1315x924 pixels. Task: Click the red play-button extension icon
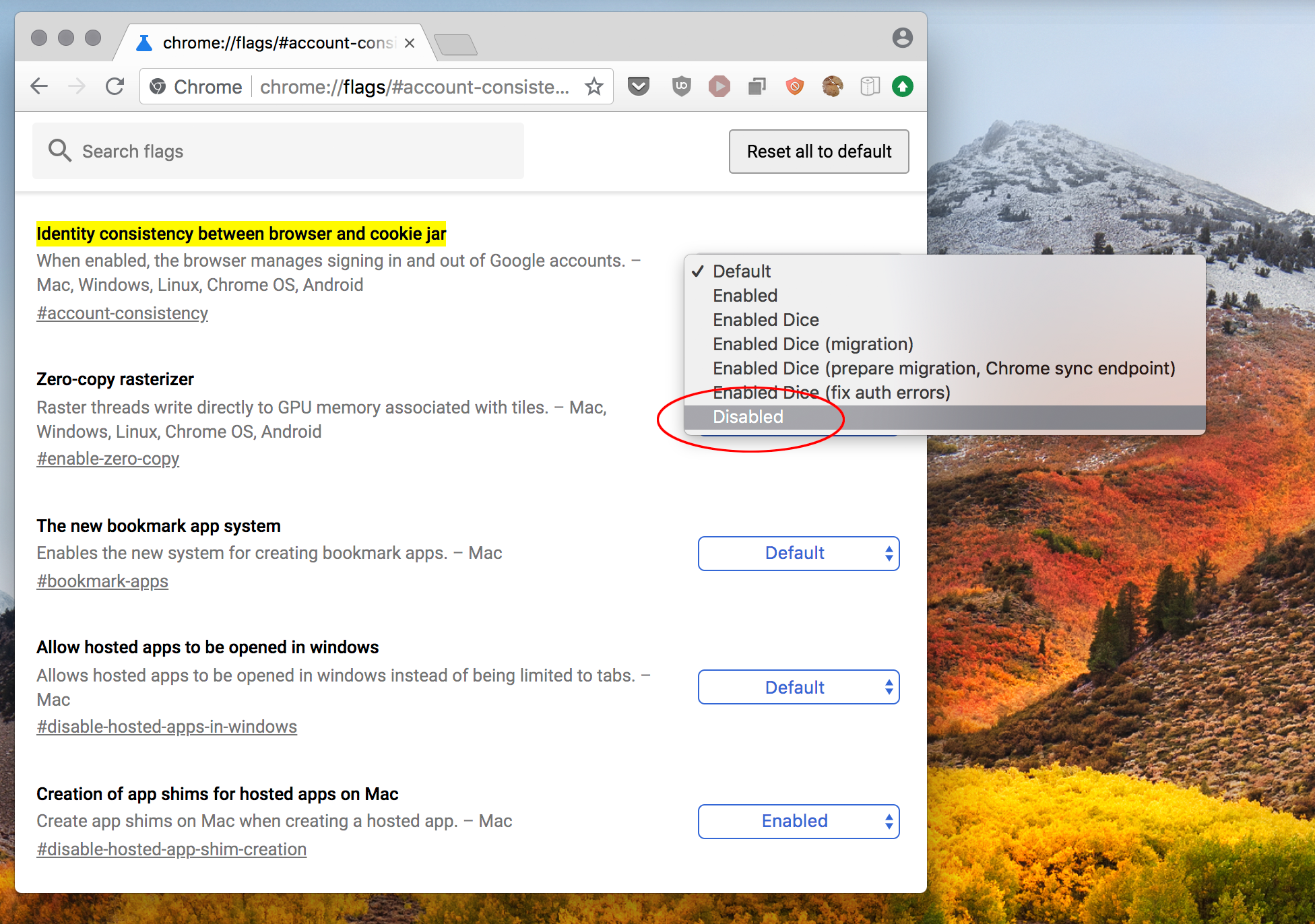click(x=719, y=86)
